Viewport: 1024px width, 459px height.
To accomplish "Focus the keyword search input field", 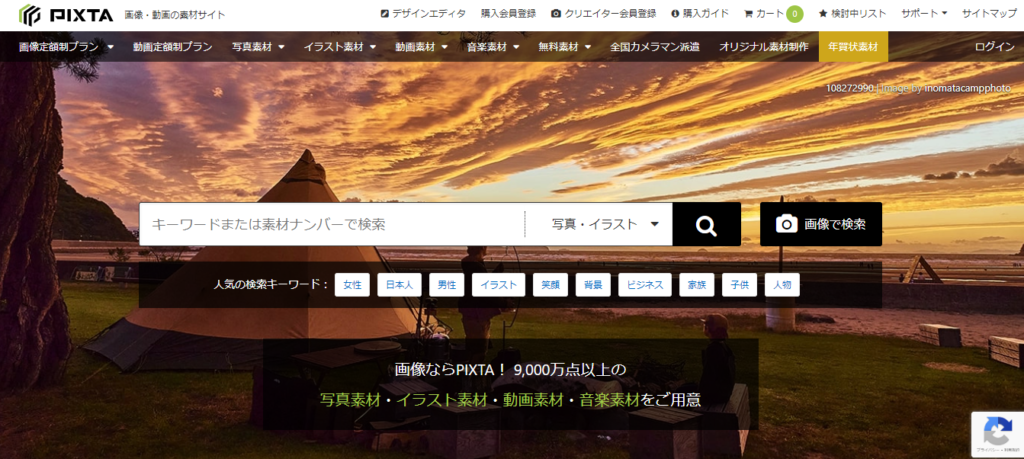I will click(332, 225).
